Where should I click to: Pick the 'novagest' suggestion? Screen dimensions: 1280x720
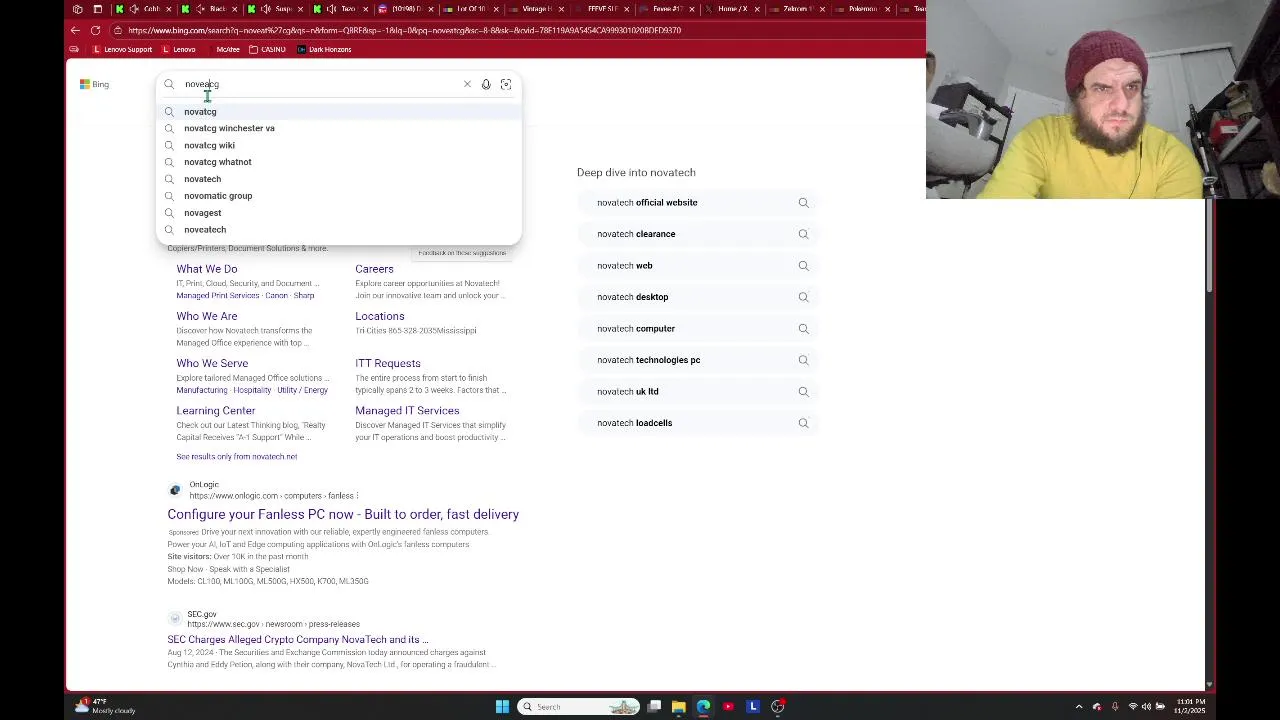pos(339,213)
